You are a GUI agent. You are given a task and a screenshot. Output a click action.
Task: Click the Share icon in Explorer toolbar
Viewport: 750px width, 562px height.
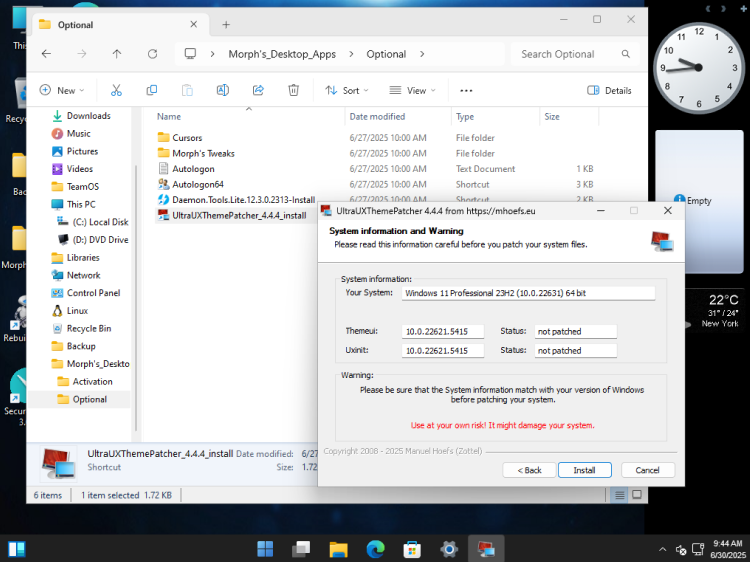(258, 90)
